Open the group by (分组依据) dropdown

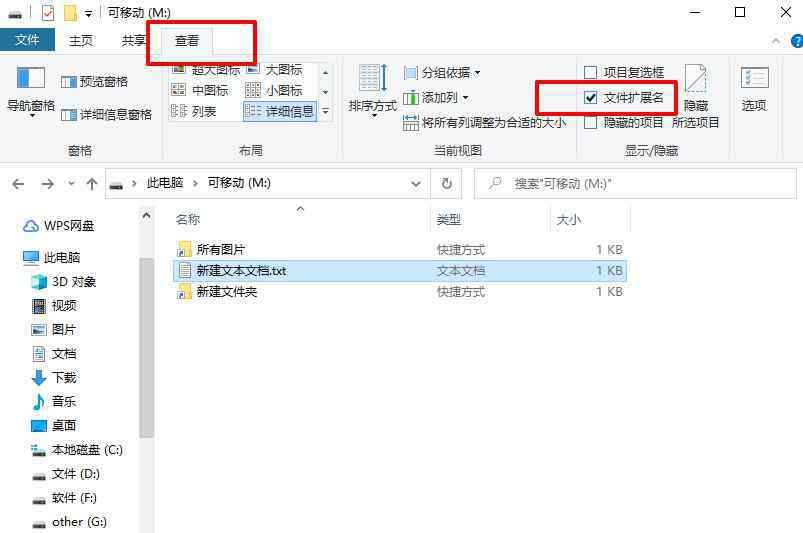coord(442,73)
